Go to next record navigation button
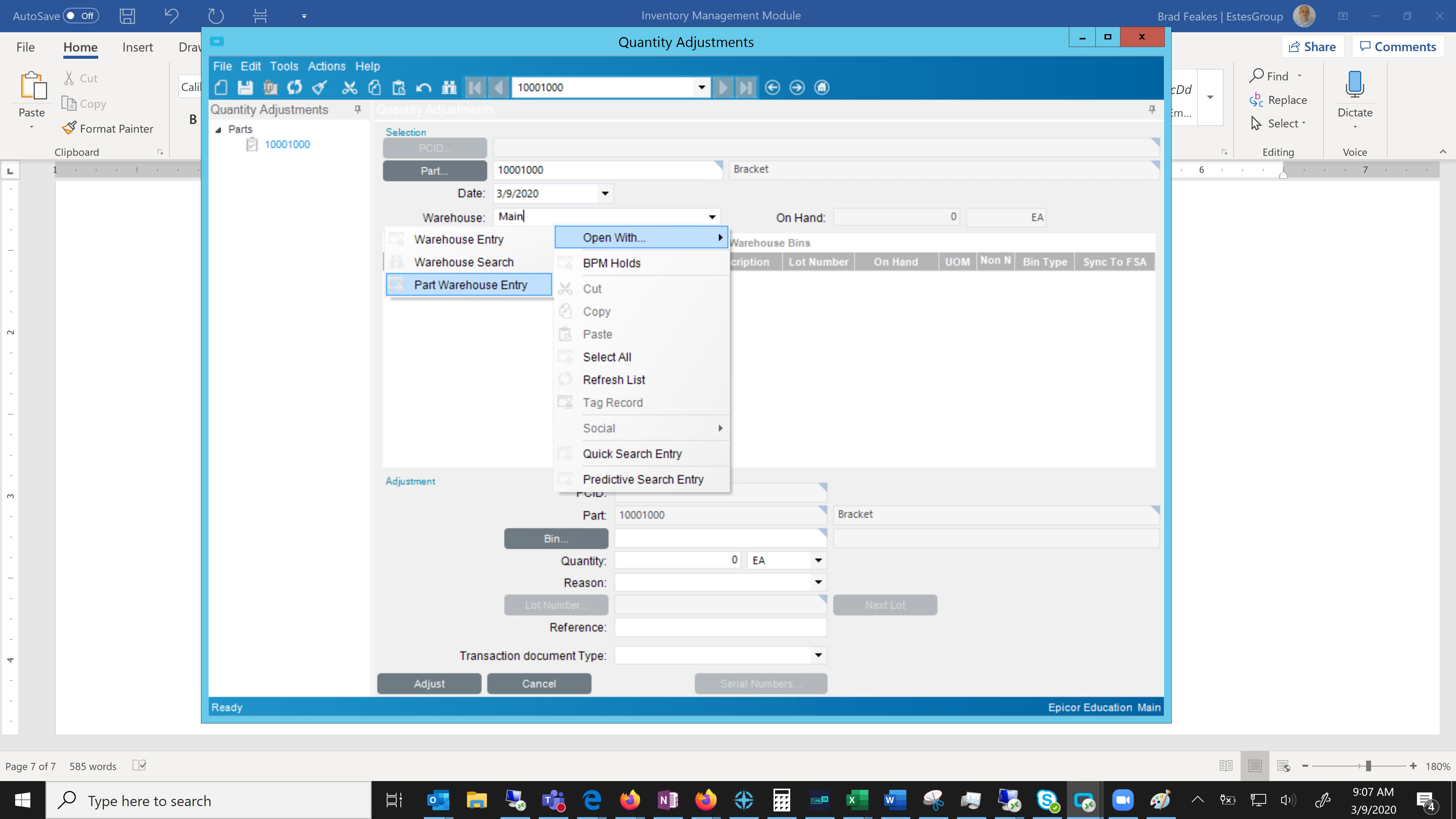1456x819 pixels. [723, 88]
